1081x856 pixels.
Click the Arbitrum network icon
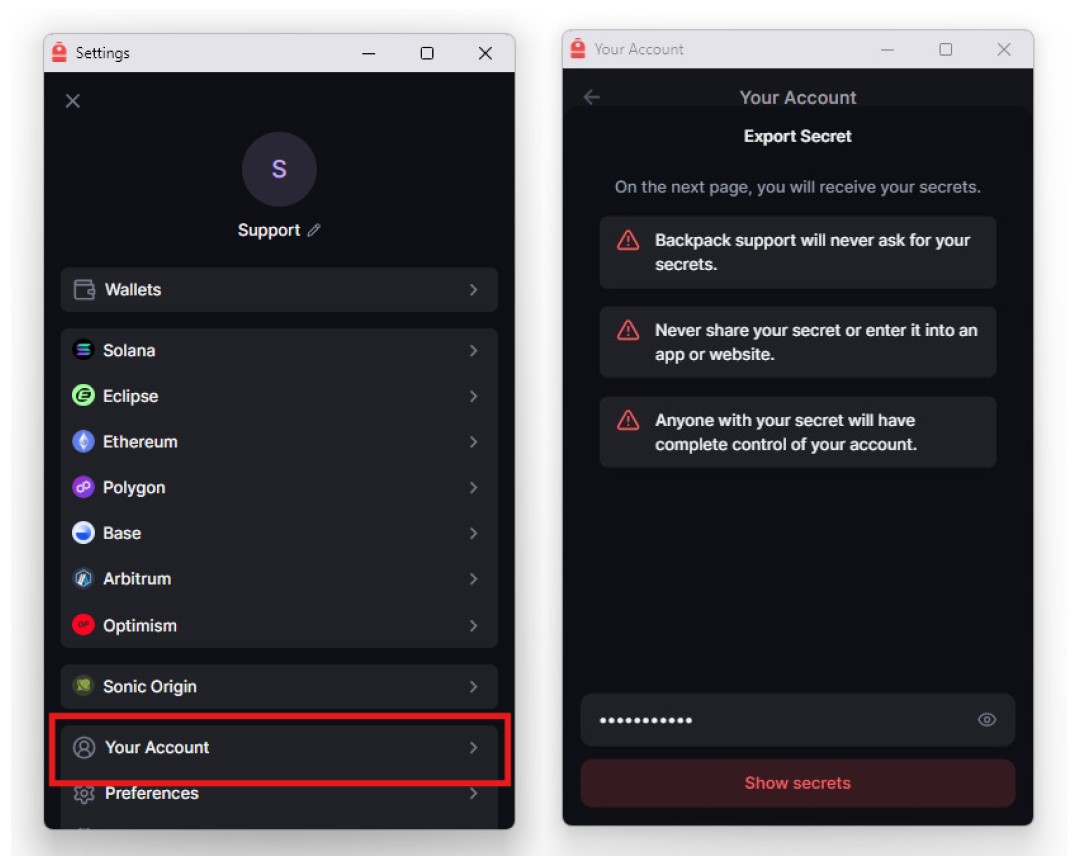point(85,579)
